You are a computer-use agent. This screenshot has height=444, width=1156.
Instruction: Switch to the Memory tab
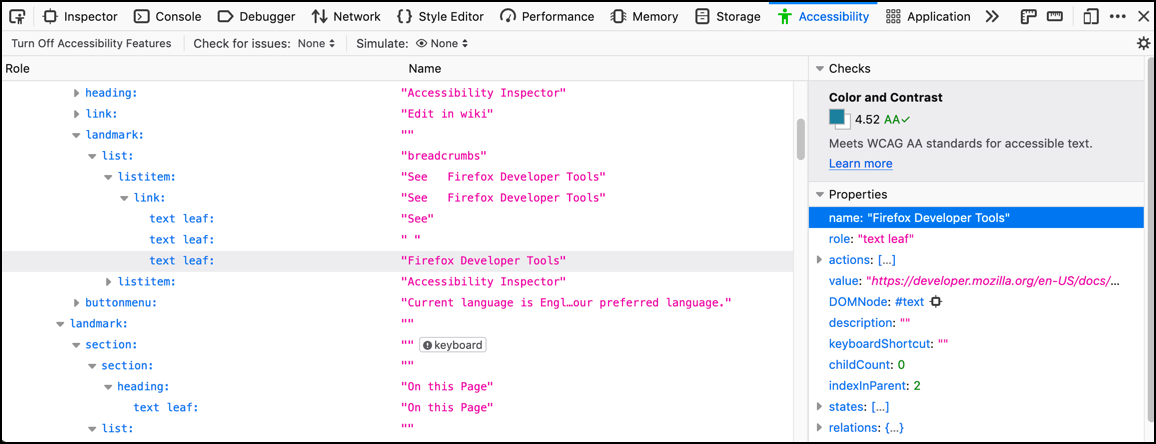point(644,16)
